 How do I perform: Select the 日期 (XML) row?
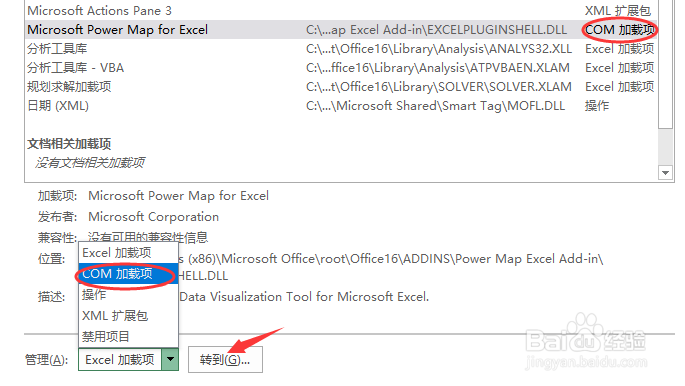point(341,106)
